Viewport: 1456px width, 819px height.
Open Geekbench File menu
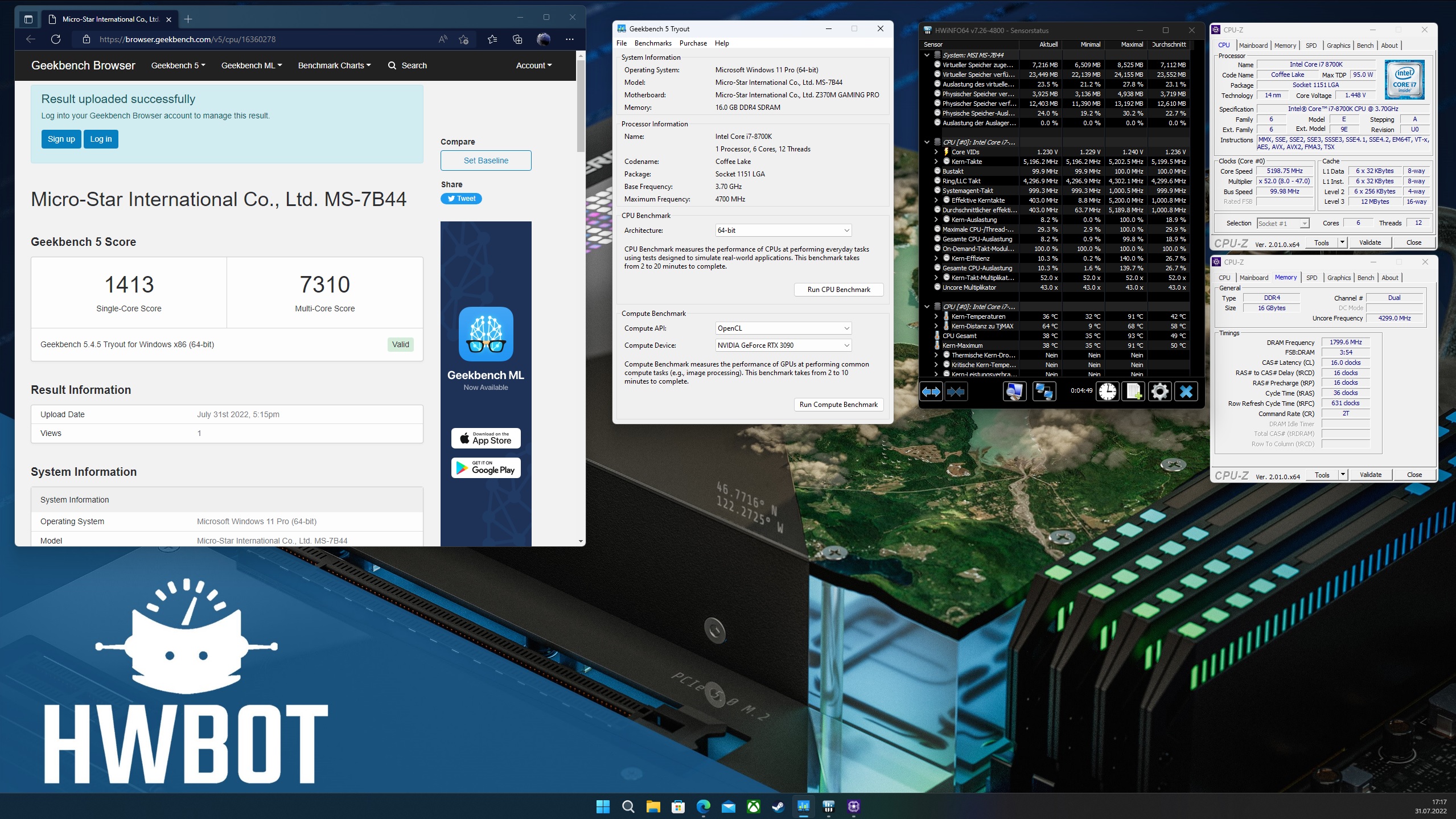[x=622, y=43]
